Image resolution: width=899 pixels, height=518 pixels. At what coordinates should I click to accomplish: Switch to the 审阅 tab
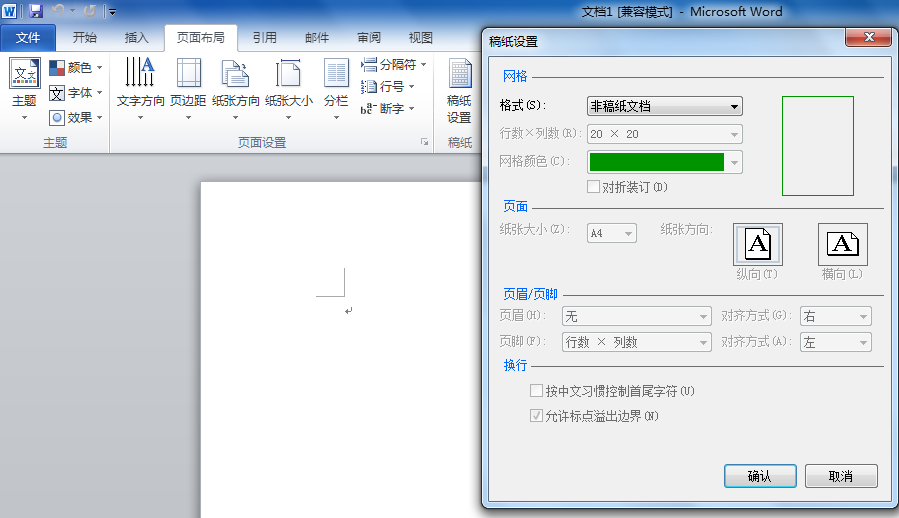369,38
